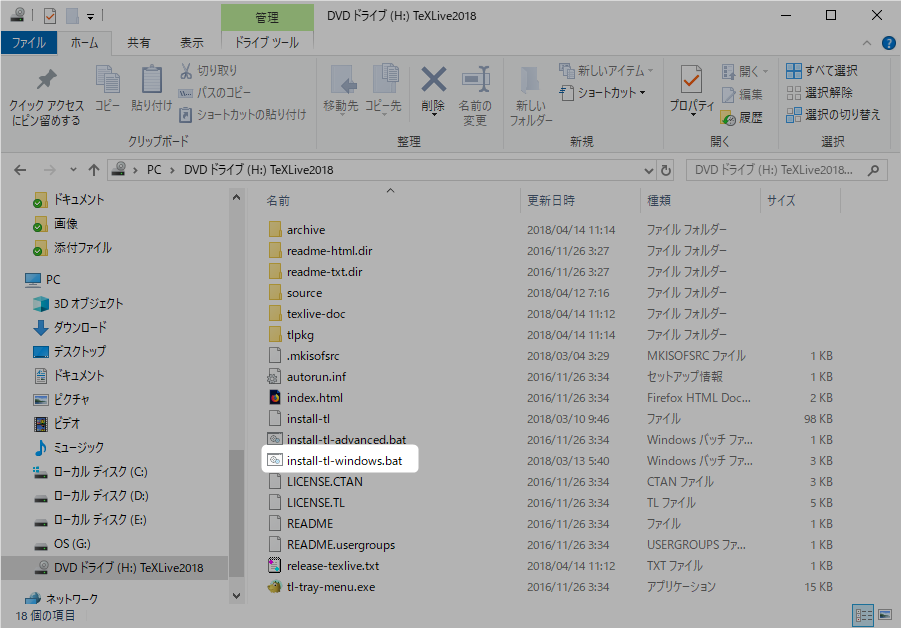The width and height of the screenshot is (901, 628).
Task: Expand address bar history dropdown
Action: (648, 170)
